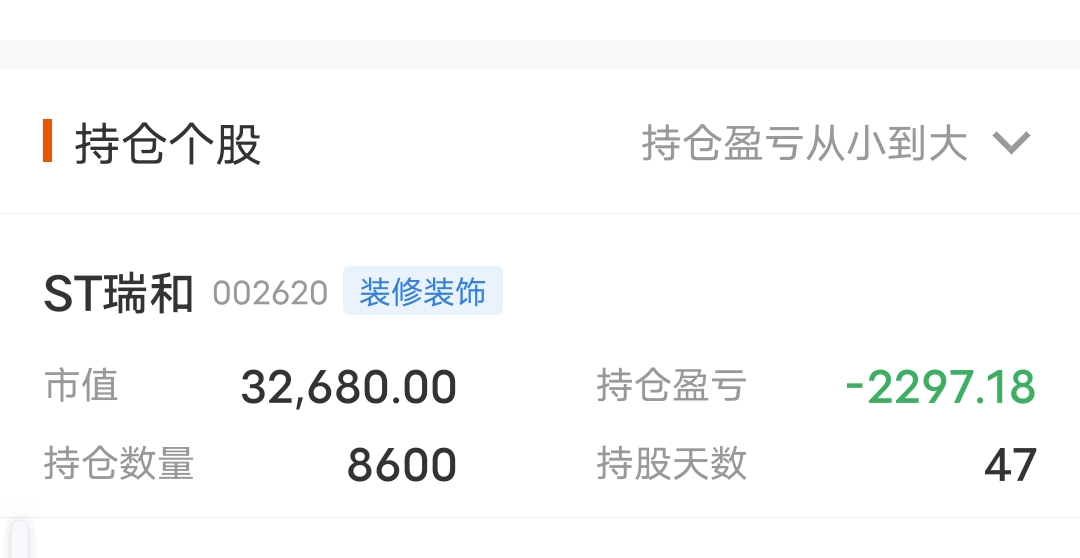This screenshot has width=1080, height=558.
Task: Click the 持仓数量 label
Action: coord(119,462)
